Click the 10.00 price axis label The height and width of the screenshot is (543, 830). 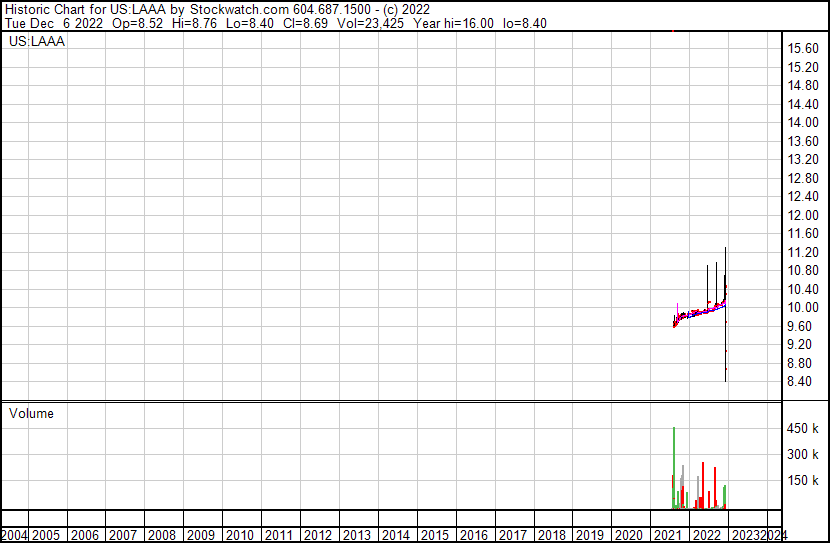tap(804, 308)
